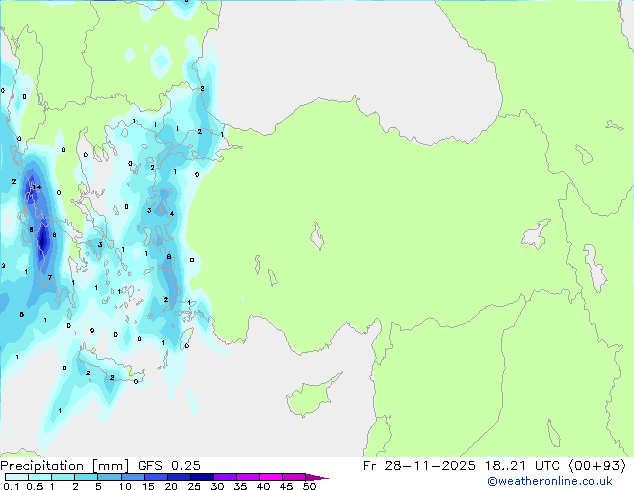Click the 0.1–0.5 mm palest cyan legend swatch

coord(17,477)
